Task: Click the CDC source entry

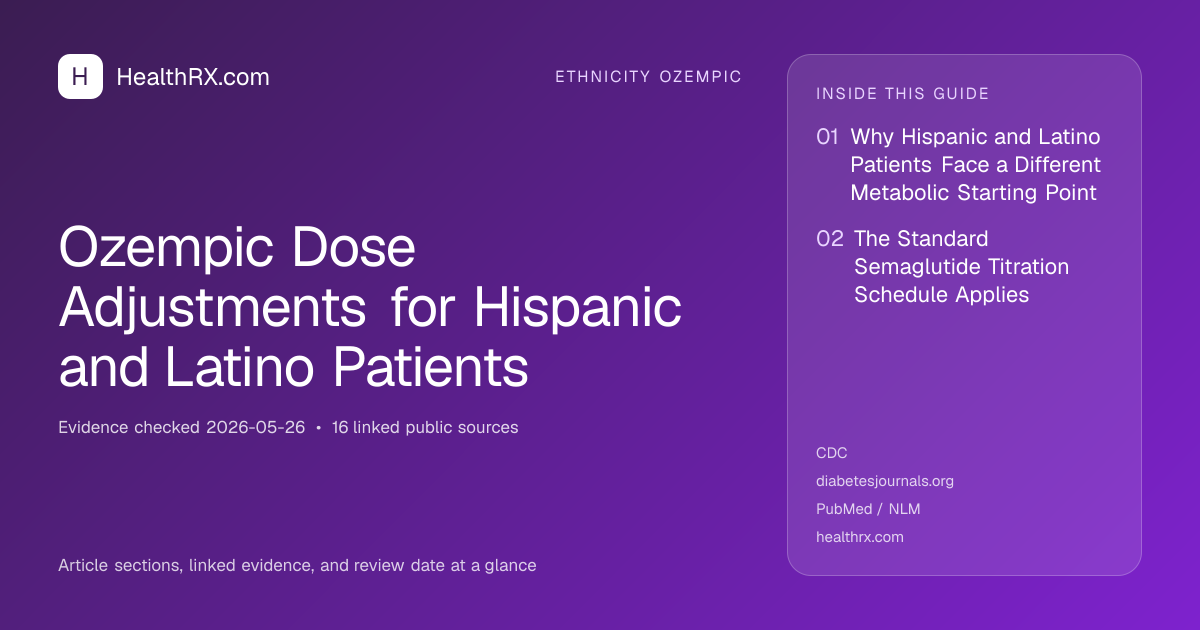Action: click(x=832, y=453)
